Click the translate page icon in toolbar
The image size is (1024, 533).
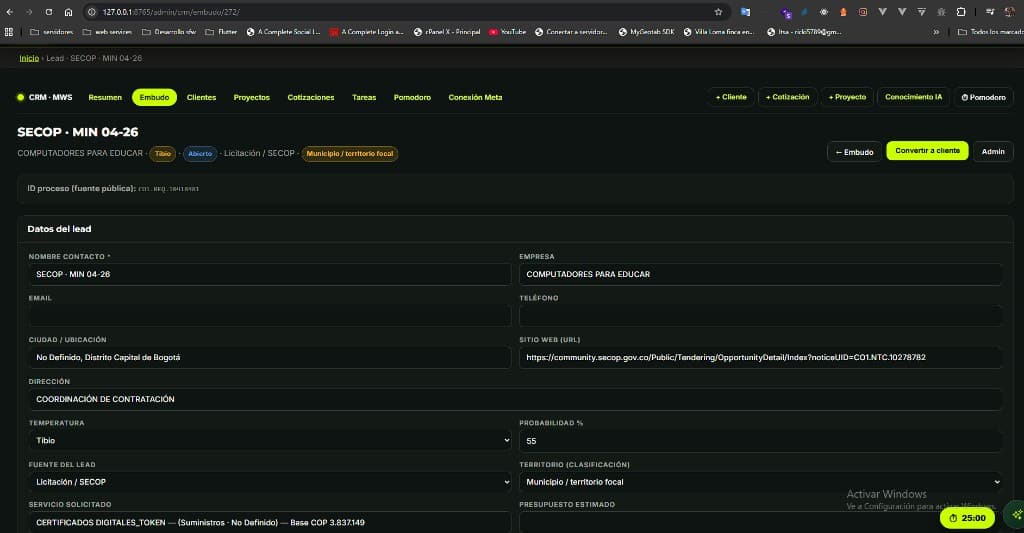[745, 12]
